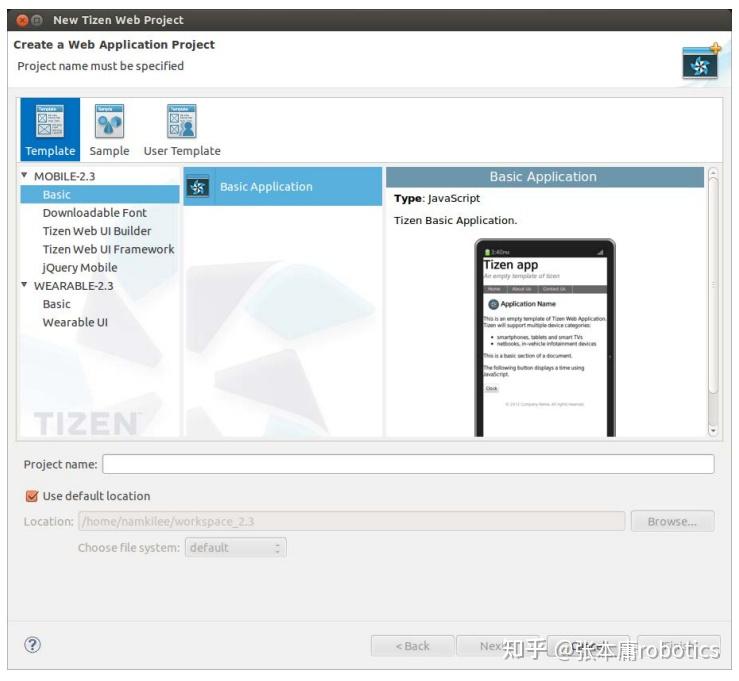Click the Project name input field
The image size is (739, 681).
[408, 464]
